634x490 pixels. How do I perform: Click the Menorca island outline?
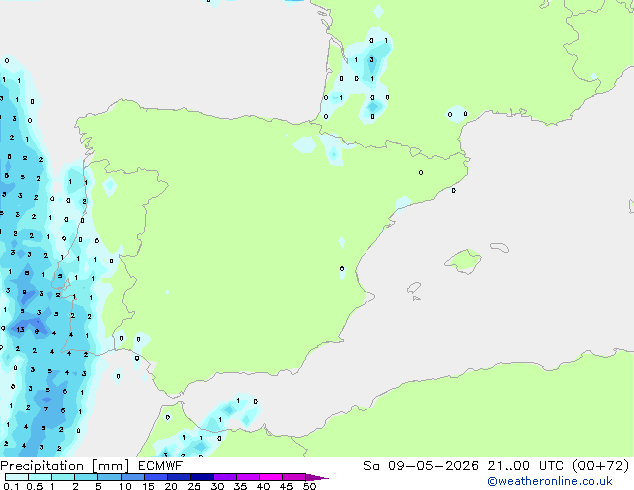tap(499, 247)
